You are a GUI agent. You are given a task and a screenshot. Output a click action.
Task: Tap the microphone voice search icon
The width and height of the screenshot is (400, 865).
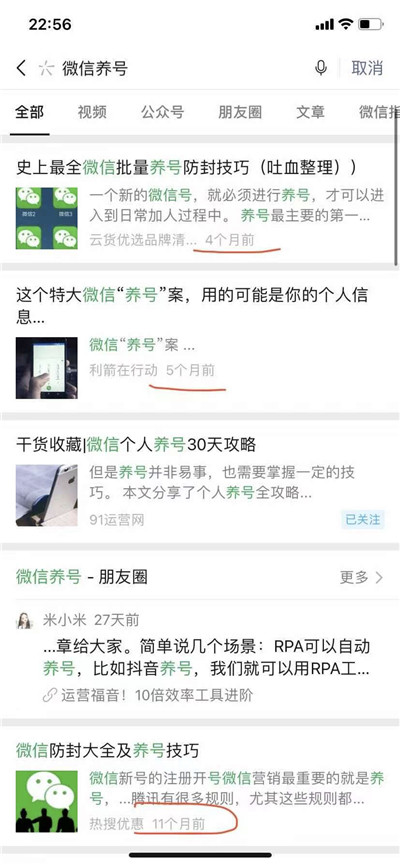click(x=321, y=68)
